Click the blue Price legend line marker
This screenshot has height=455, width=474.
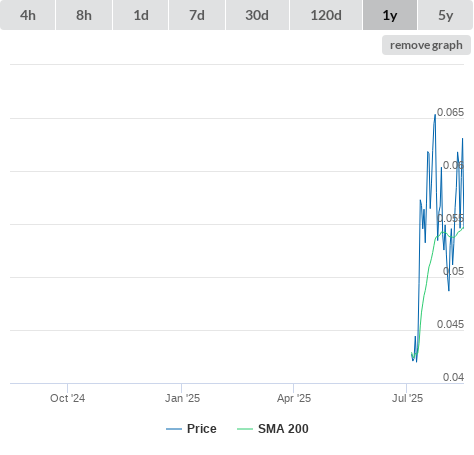(174, 429)
